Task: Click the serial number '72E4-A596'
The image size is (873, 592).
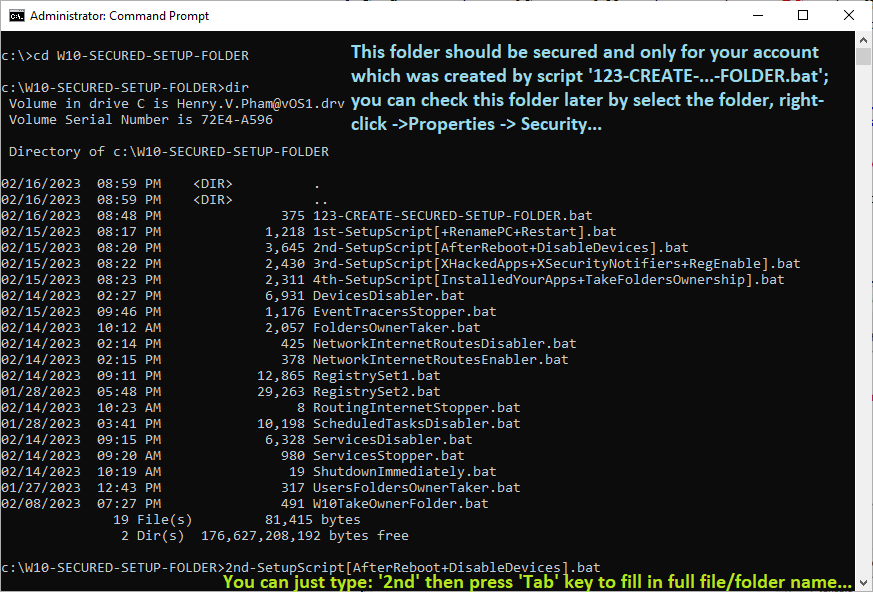Action: coord(237,120)
